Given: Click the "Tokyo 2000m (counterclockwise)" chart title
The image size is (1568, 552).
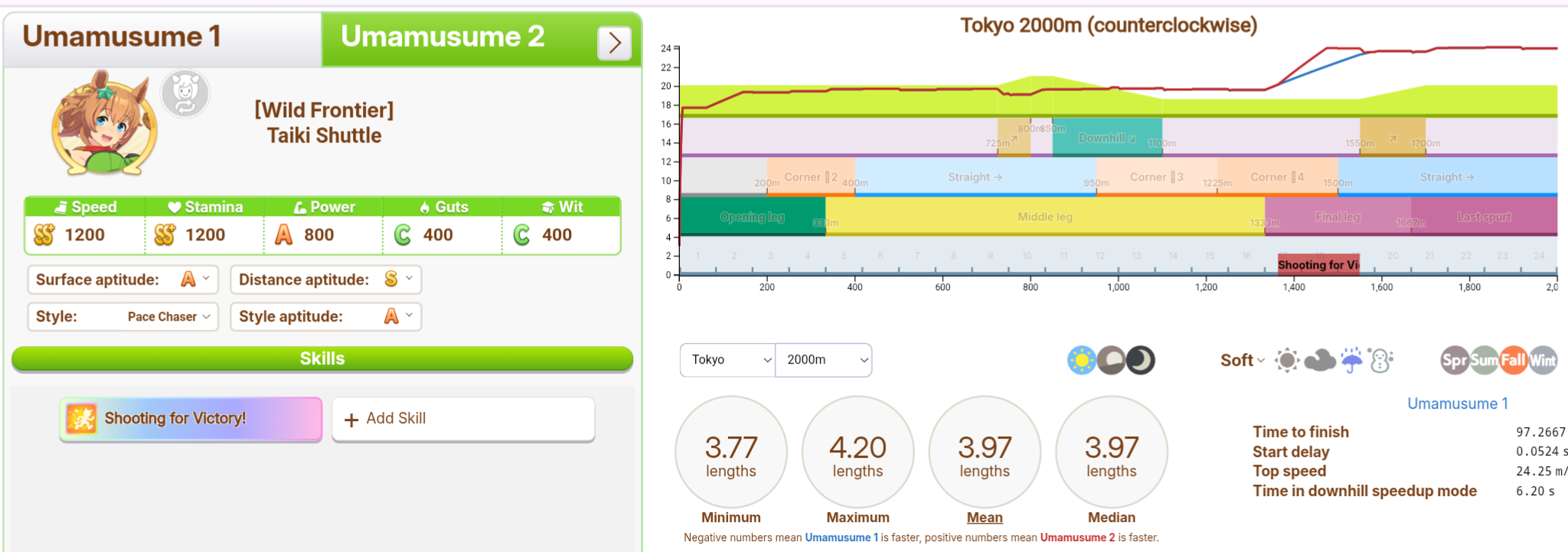Looking at the screenshot, I should [1109, 25].
